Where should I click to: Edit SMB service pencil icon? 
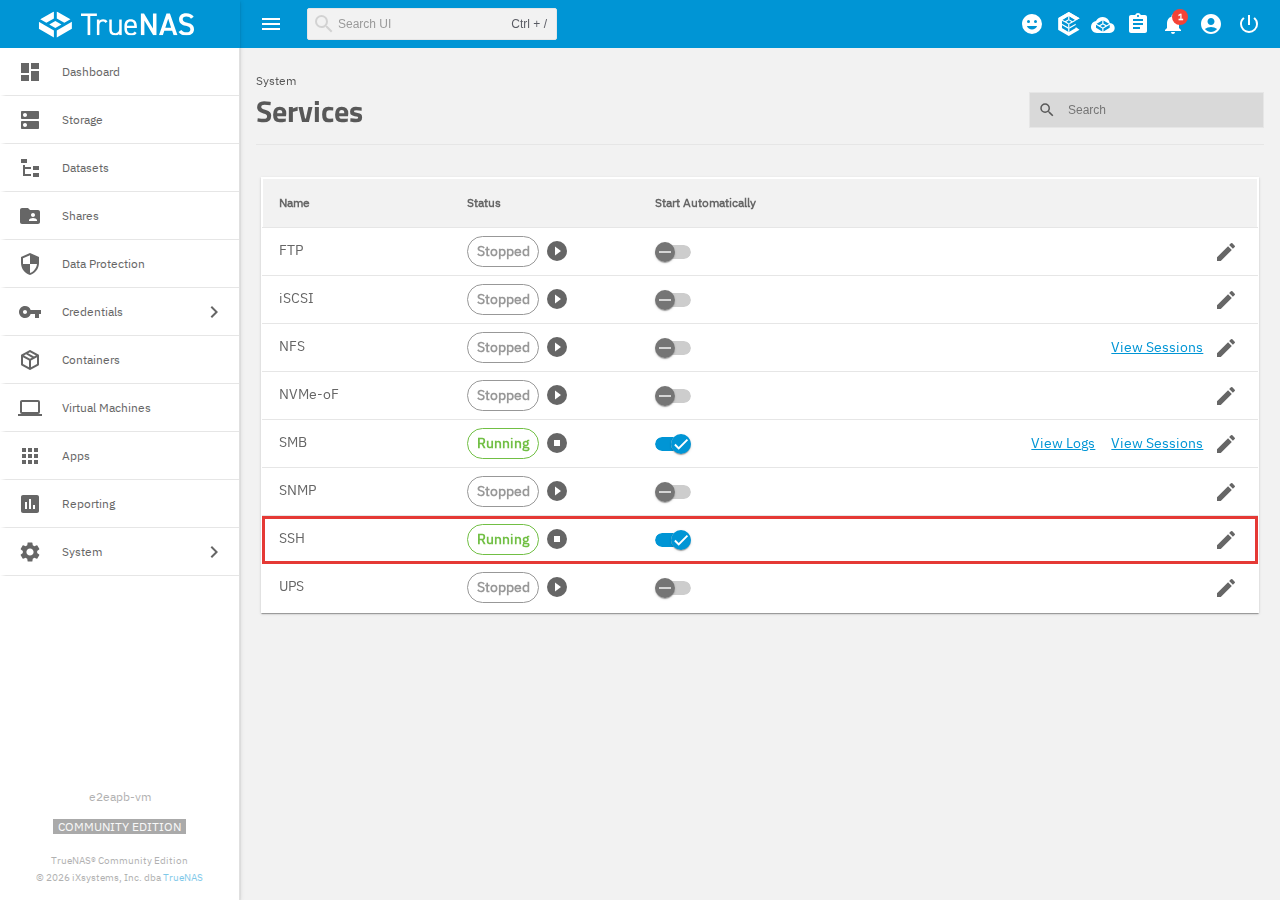tap(1226, 444)
